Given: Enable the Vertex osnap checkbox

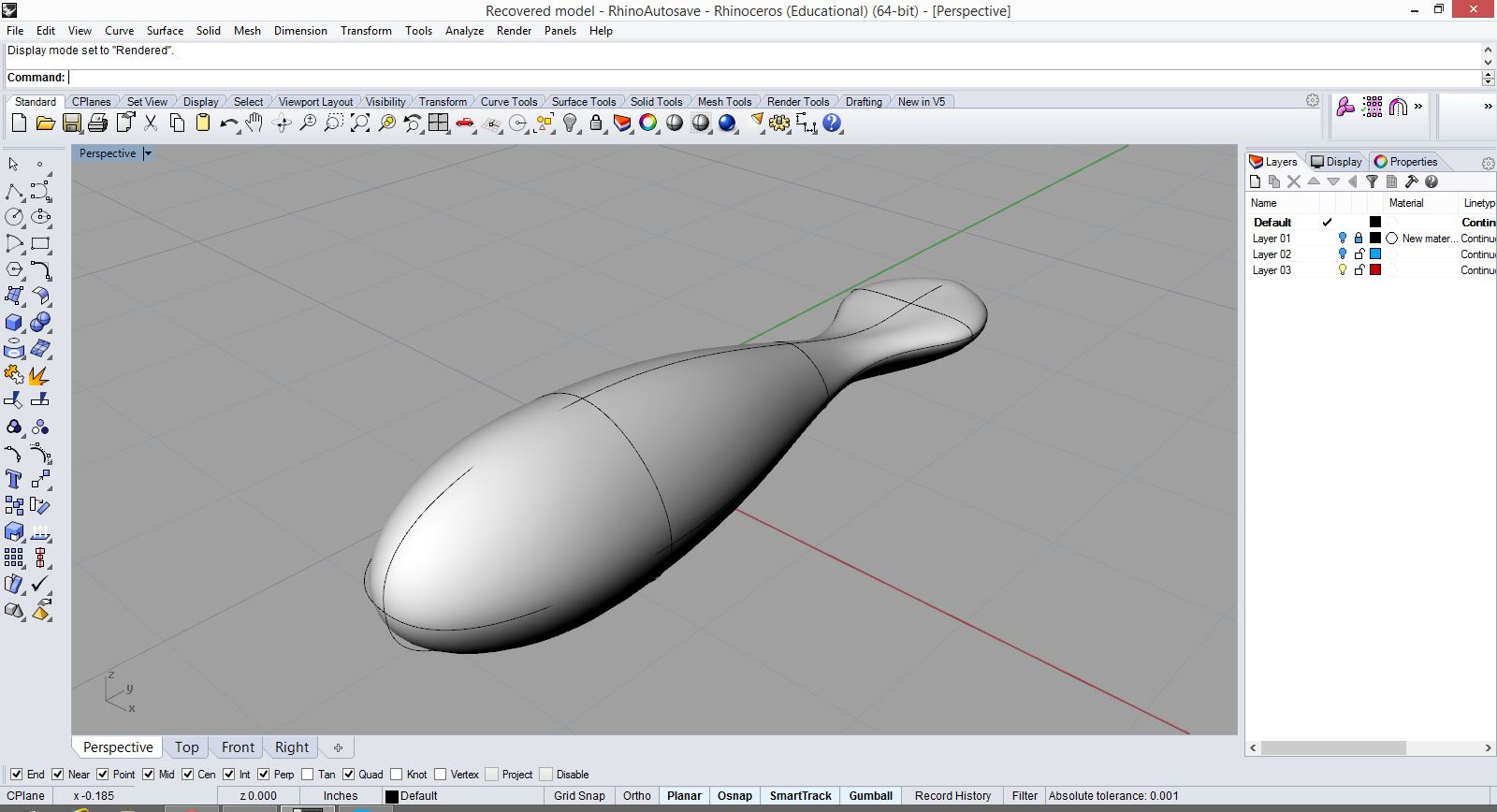Looking at the screenshot, I should 441,774.
